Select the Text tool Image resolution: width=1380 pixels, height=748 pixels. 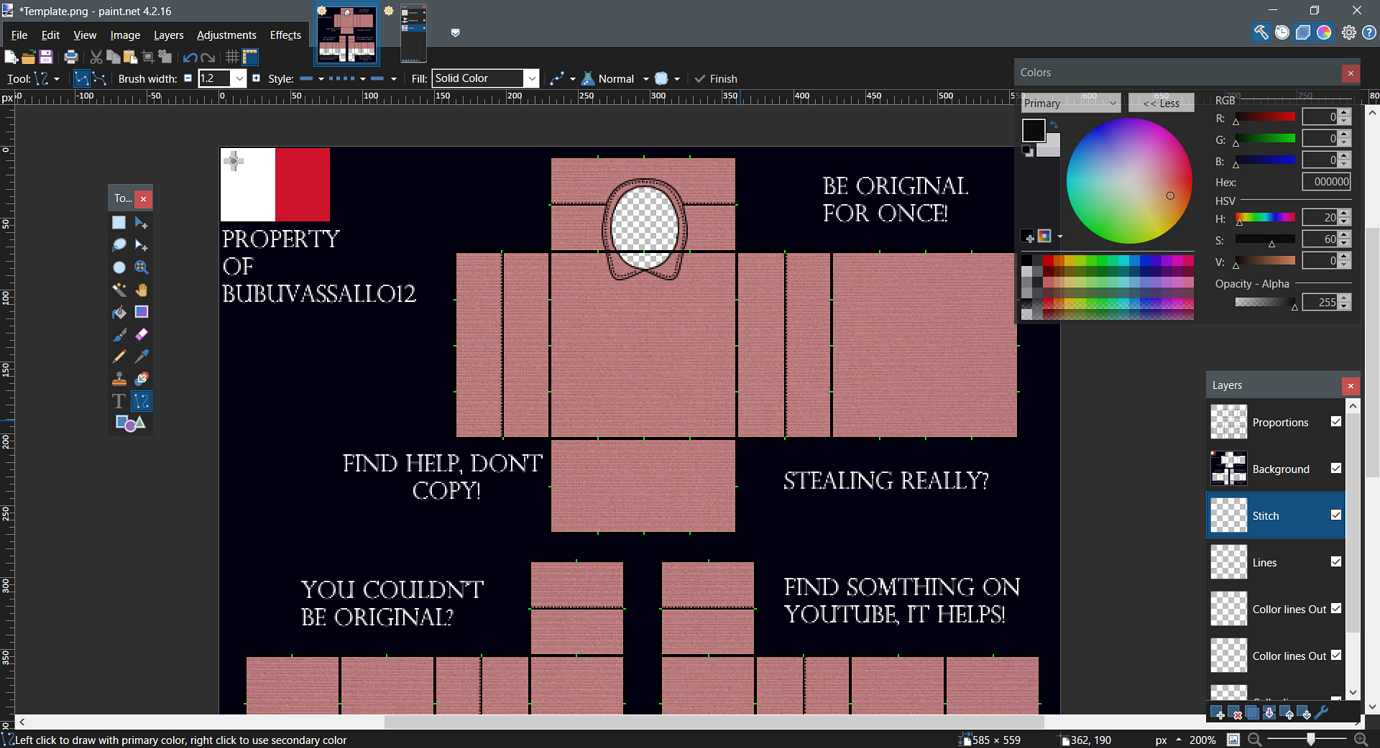118,400
